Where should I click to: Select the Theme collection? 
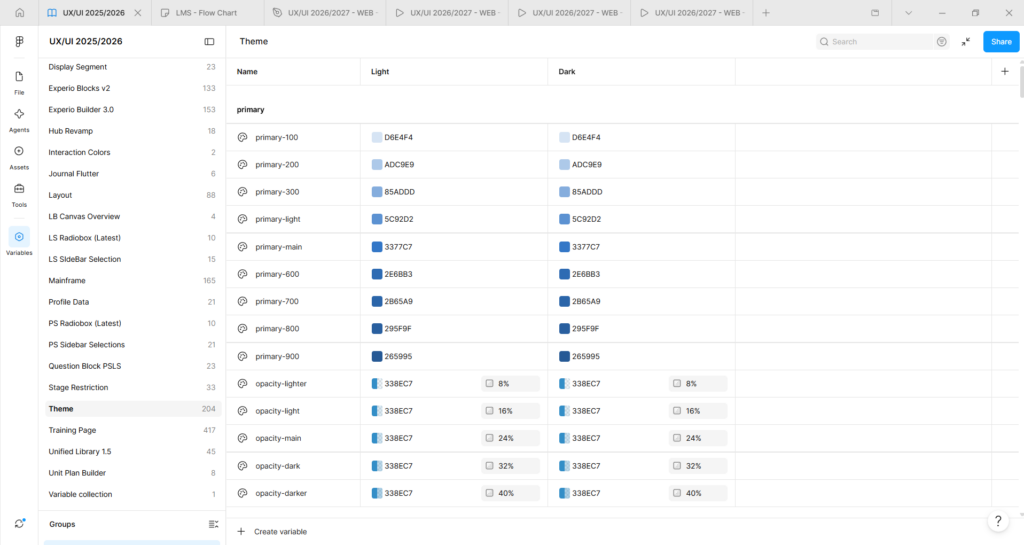click(x=133, y=409)
